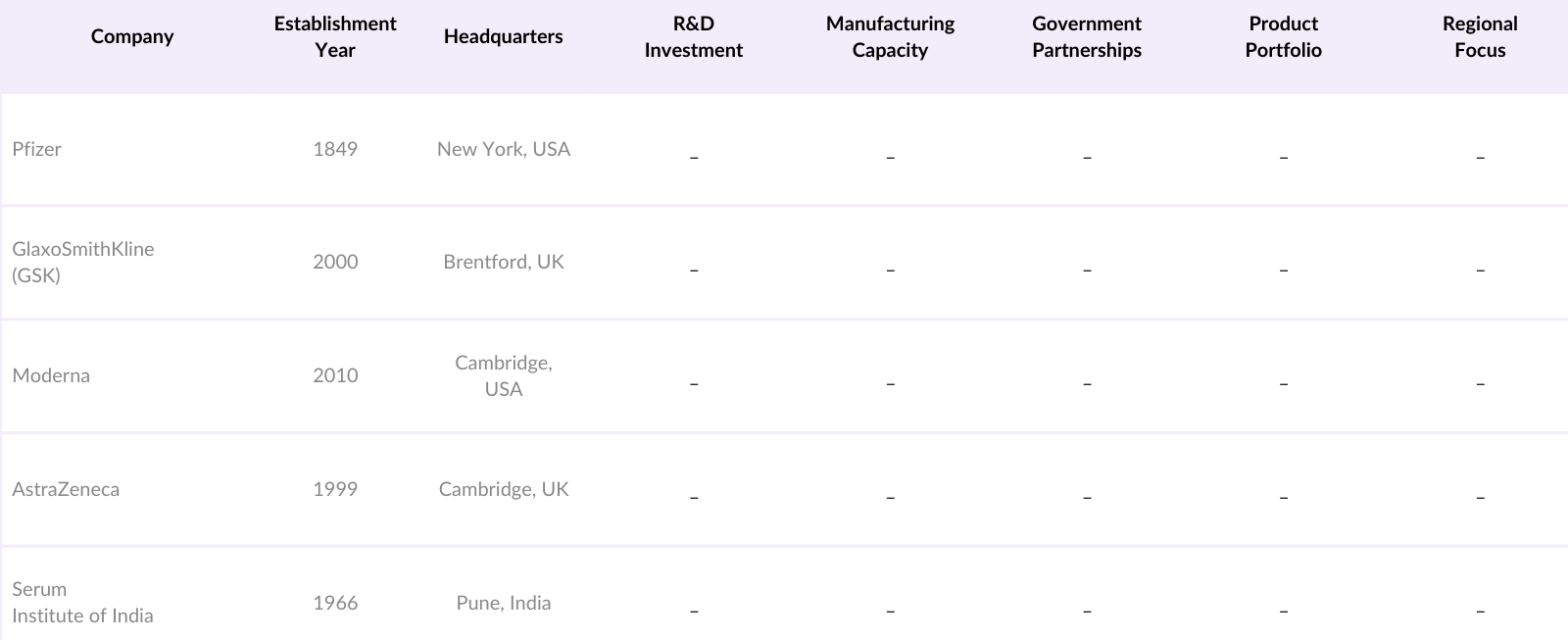Image resolution: width=1568 pixels, height=640 pixels.
Task: Click Pfizer's establishment year 1849
Action: (335, 149)
